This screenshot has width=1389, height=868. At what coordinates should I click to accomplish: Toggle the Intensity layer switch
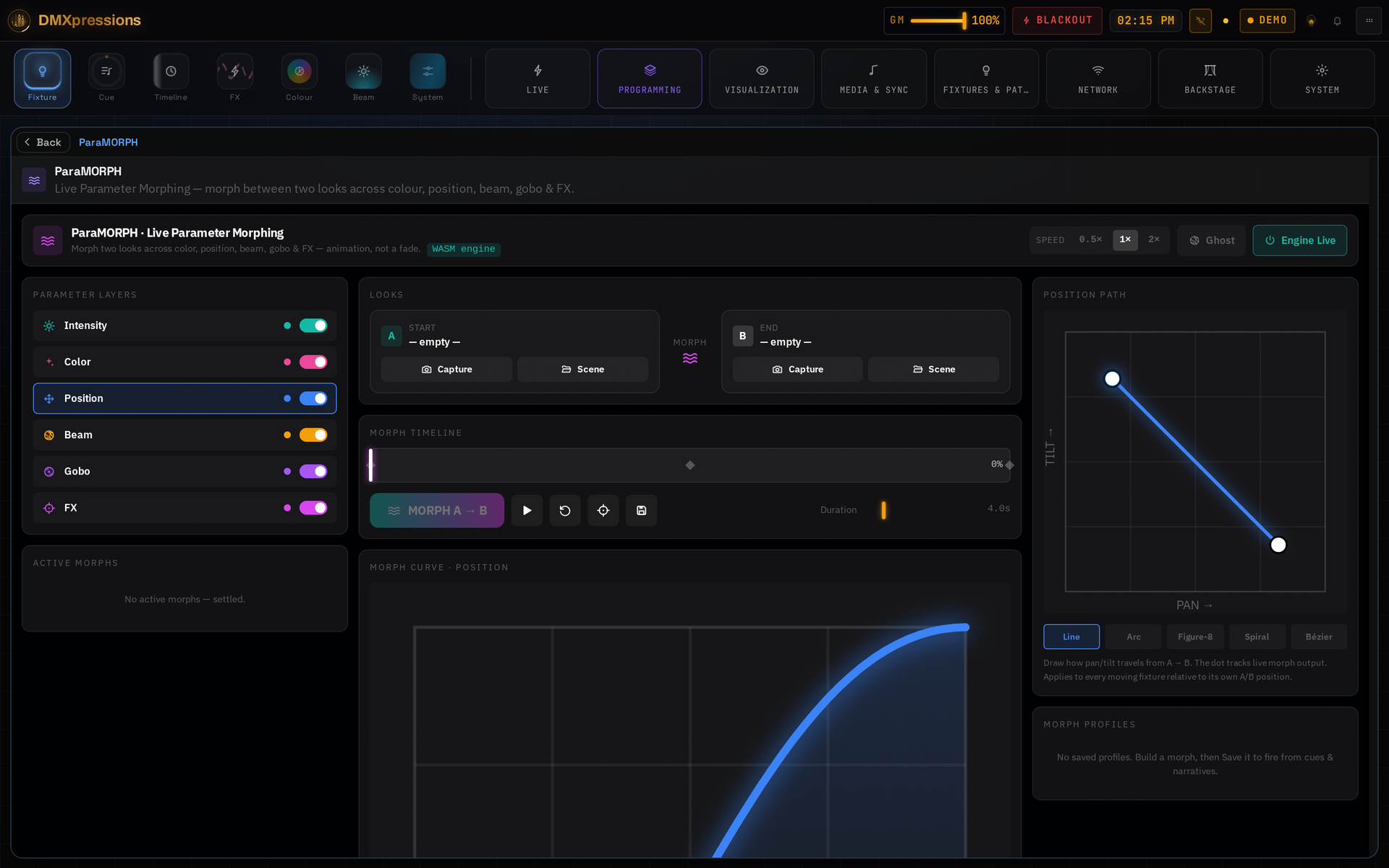(x=313, y=325)
